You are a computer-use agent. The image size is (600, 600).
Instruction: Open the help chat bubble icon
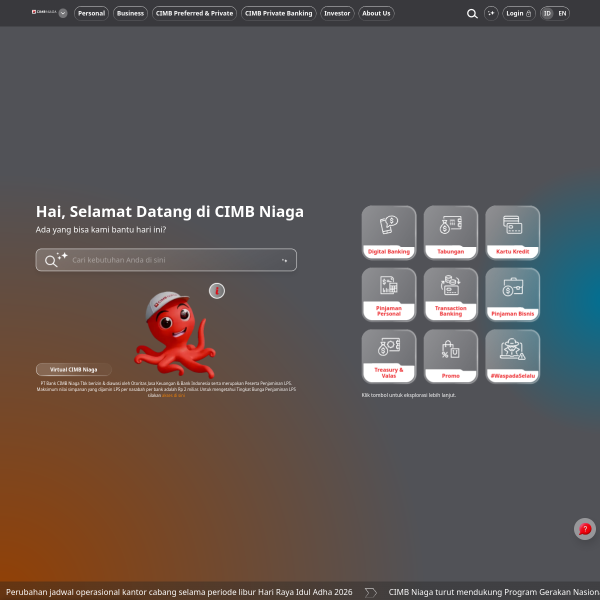(x=585, y=529)
